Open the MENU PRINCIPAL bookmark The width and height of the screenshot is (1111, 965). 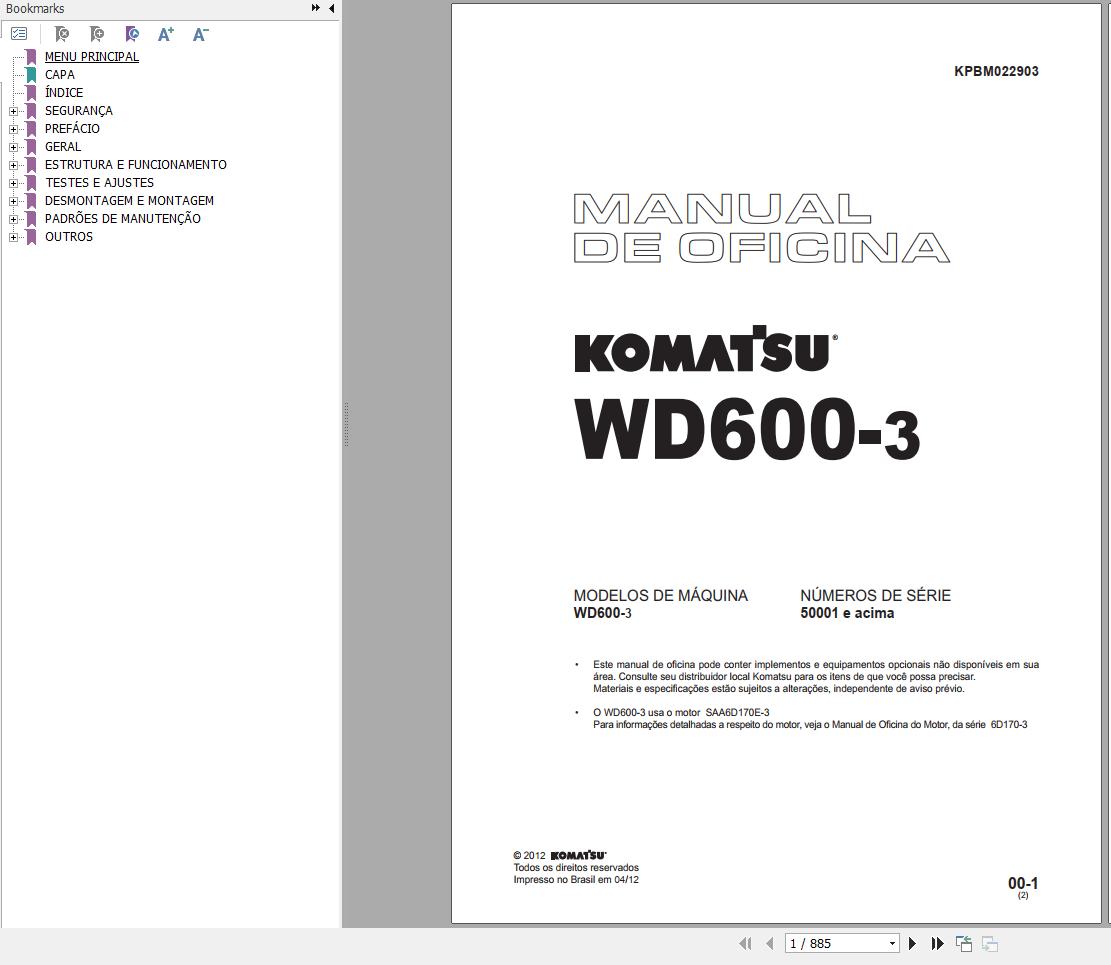[x=91, y=56]
